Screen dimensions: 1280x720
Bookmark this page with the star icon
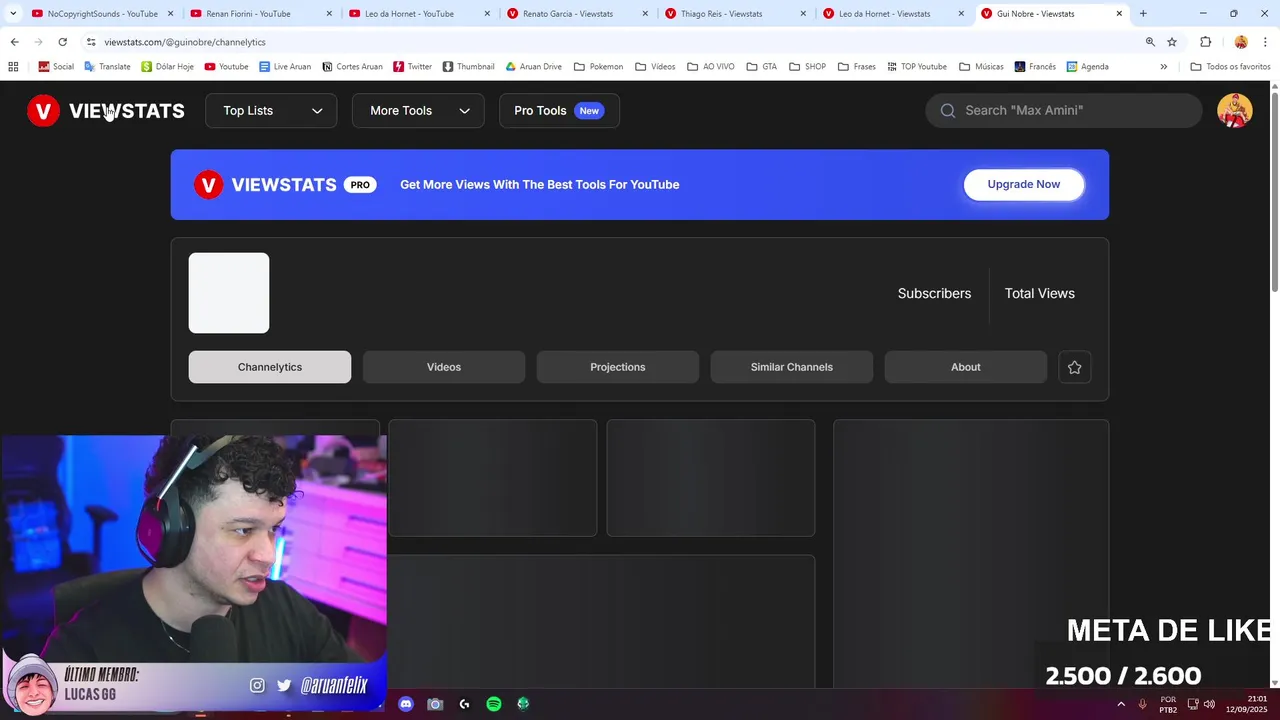pyautogui.click(x=1172, y=42)
